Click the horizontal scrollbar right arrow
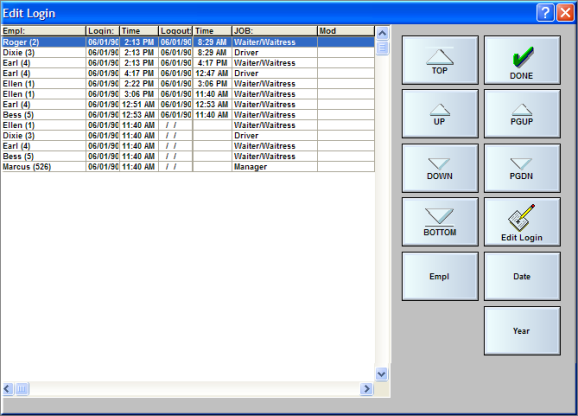This screenshot has width=578, height=416. 366,389
